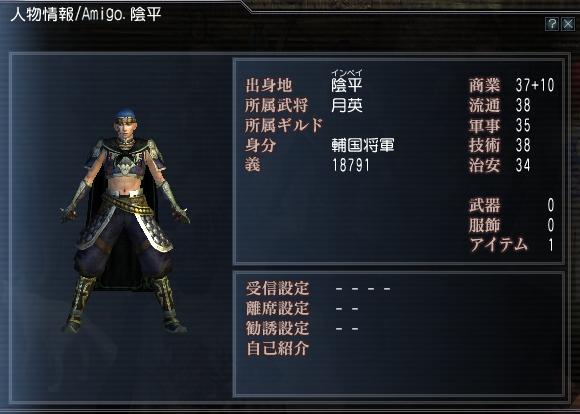Close the 人物情報 window

[x=568, y=24]
